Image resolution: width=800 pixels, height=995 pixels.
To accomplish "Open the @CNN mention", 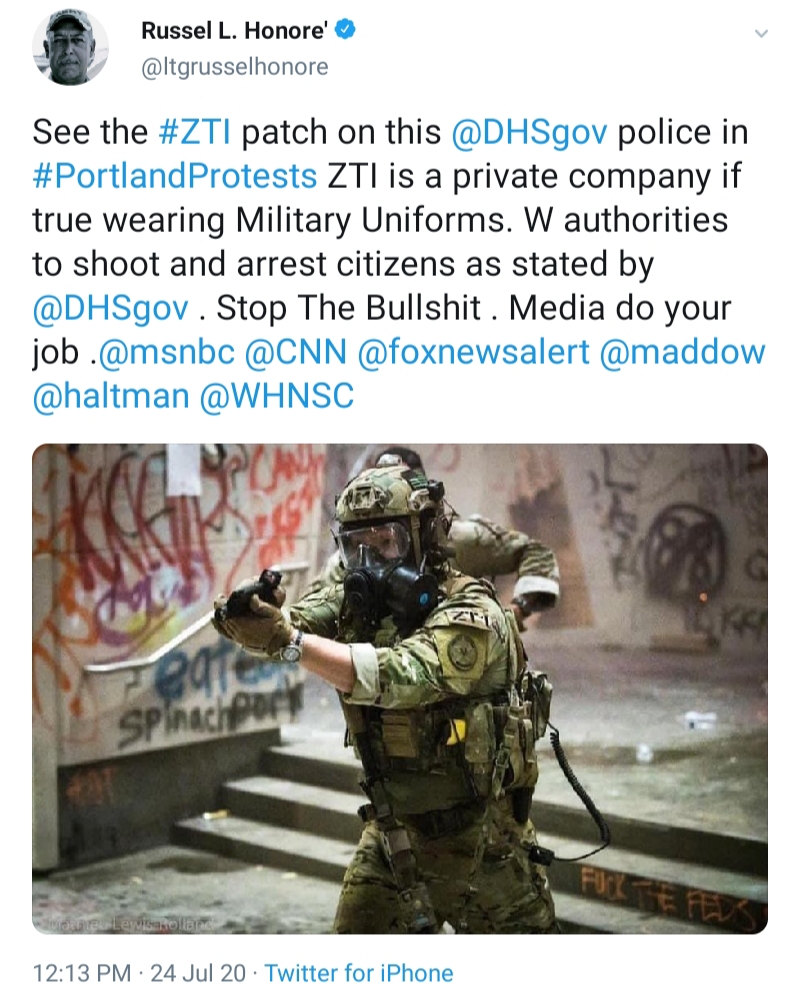I will pyautogui.click(x=296, y=352).
